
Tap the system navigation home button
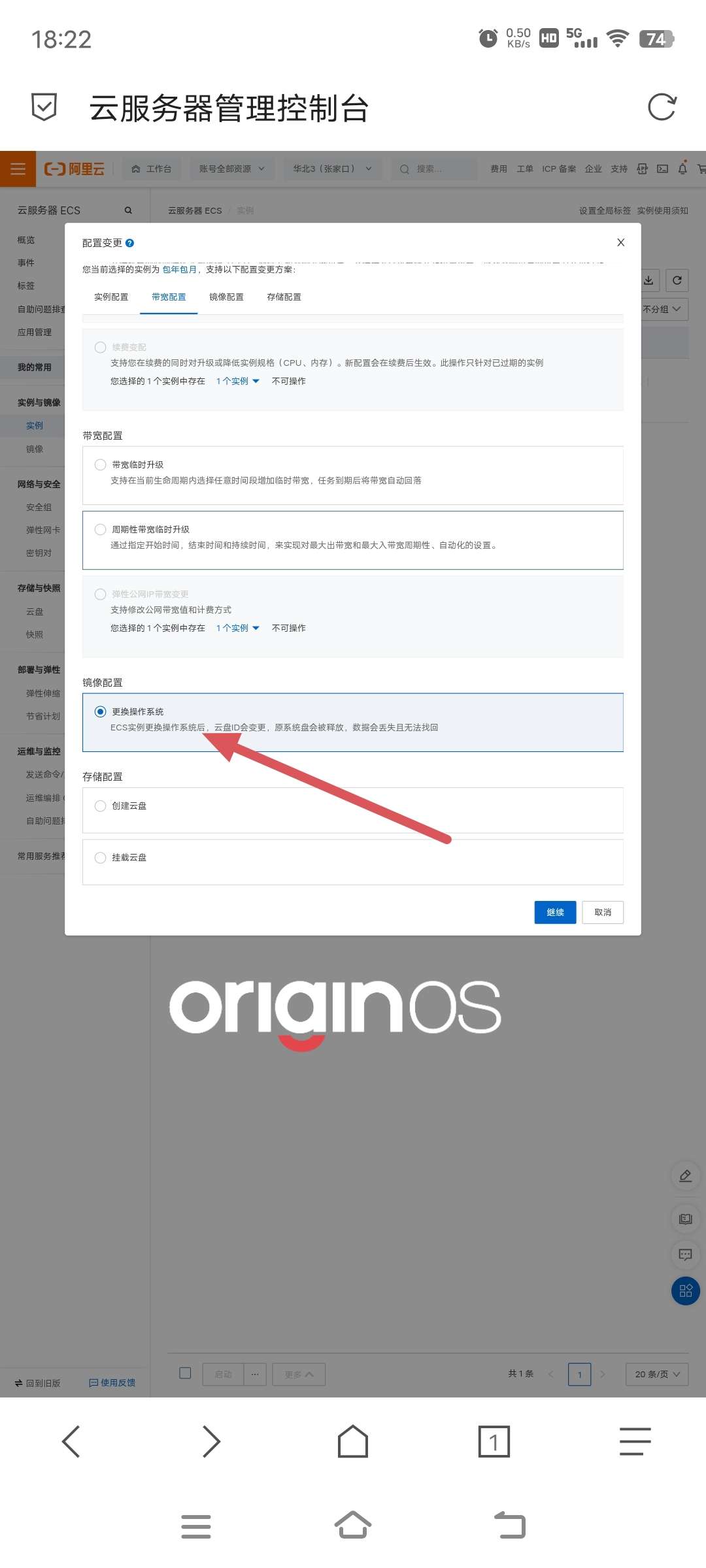click(353, 1525)
